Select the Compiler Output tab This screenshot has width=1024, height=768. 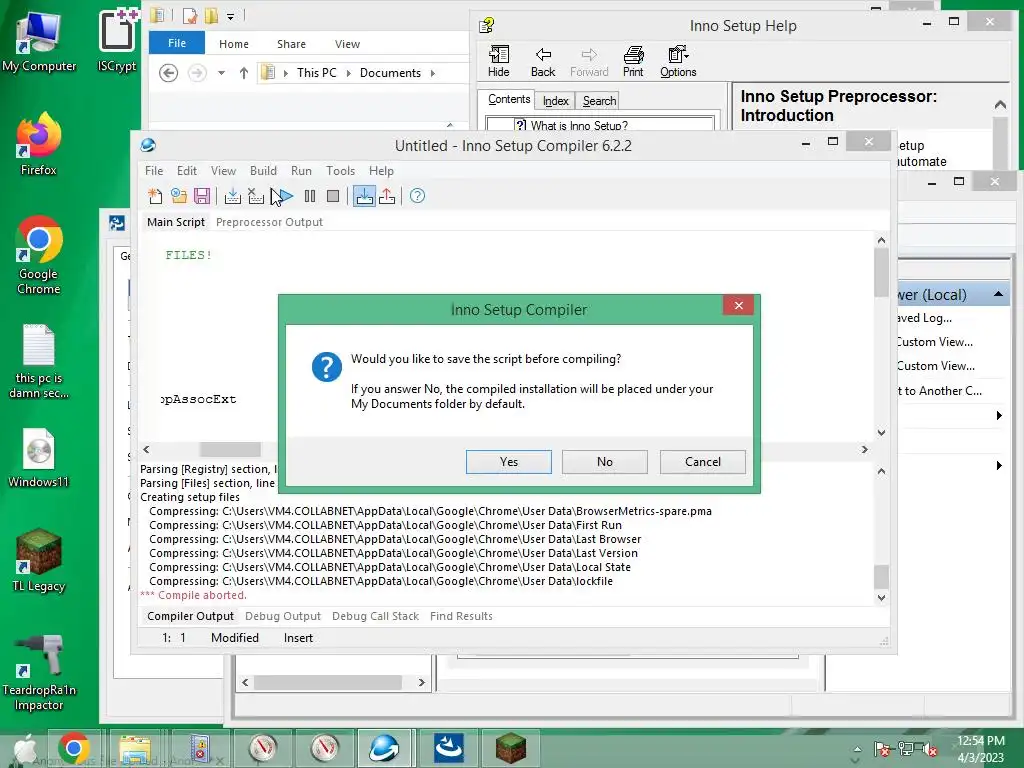point(190,616)
